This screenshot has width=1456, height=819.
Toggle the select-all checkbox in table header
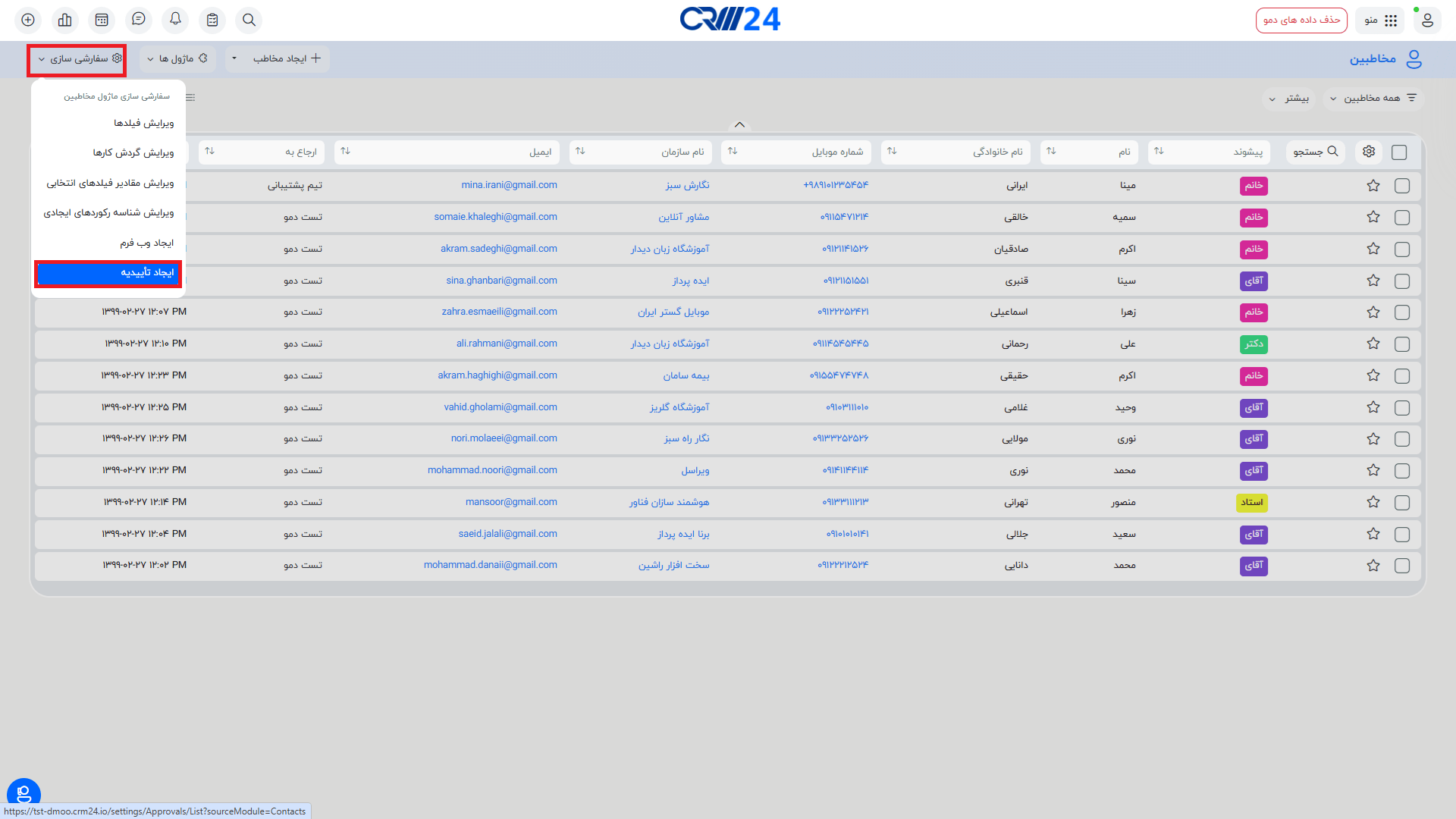click(1399, 152)
